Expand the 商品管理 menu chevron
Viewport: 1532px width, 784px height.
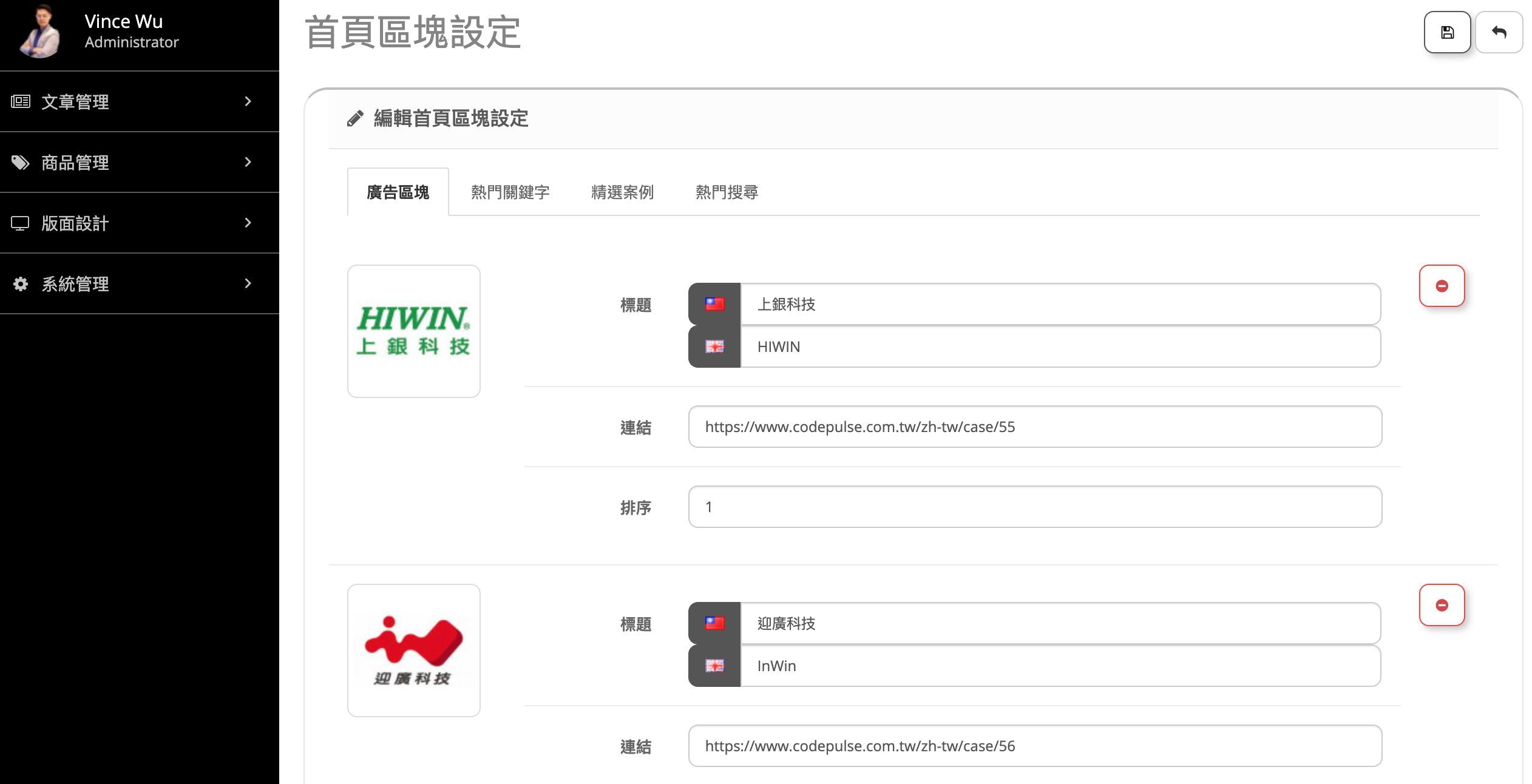(x=248, y=162)
